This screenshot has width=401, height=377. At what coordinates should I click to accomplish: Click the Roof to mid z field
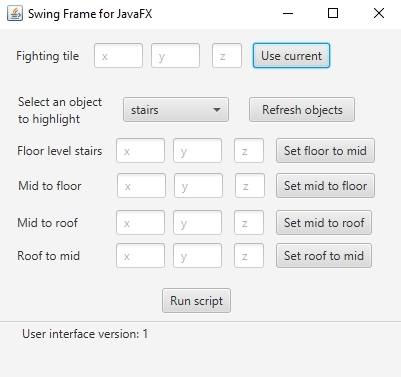coord(249,256)
